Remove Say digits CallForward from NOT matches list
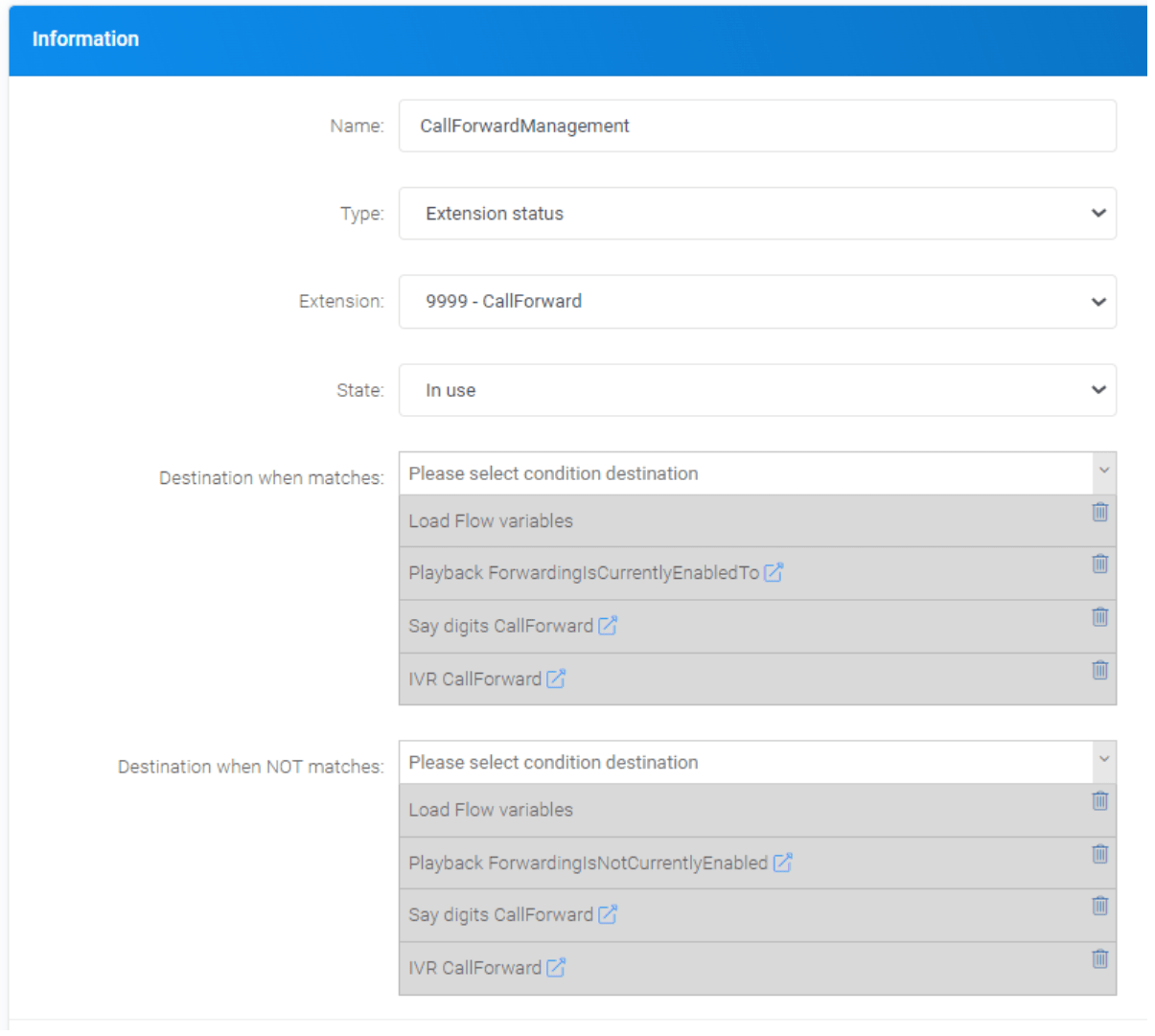Screen dimensions: 1155x1036 (1099, 906)
